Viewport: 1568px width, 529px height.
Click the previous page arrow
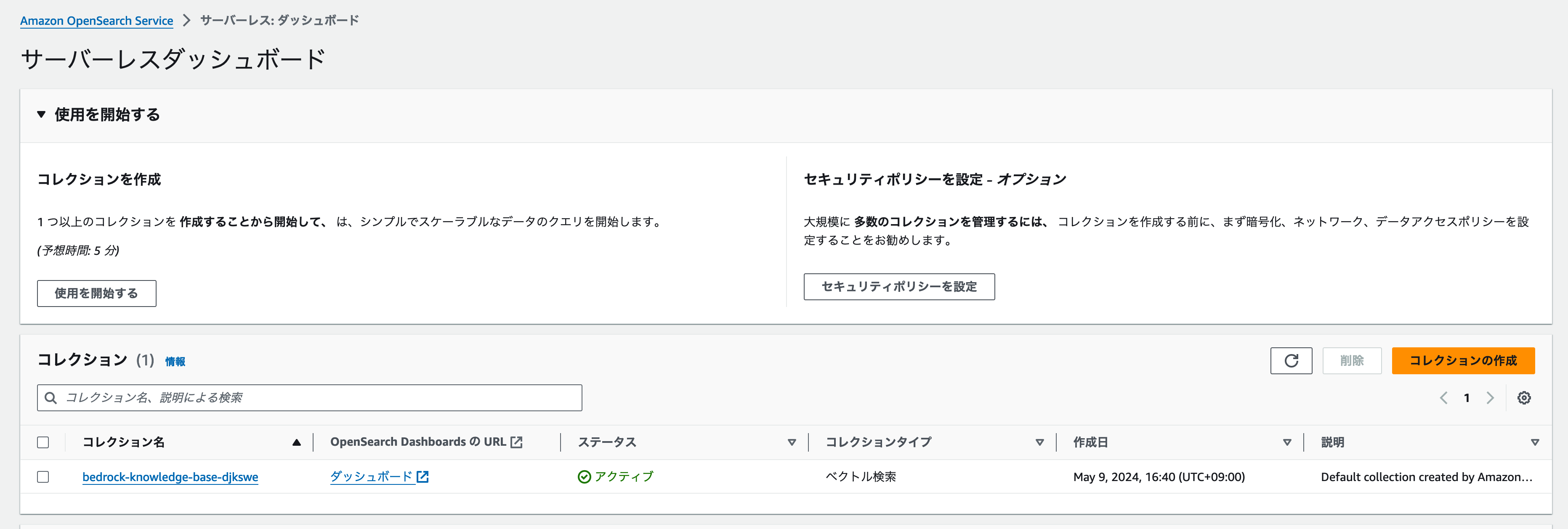click(1443, 398)
